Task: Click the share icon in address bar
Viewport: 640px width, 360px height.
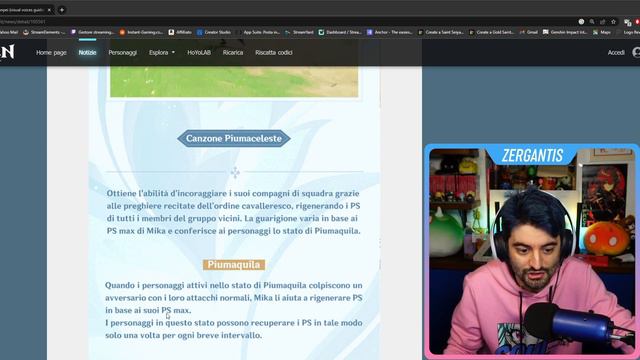Action: [602, 22]
